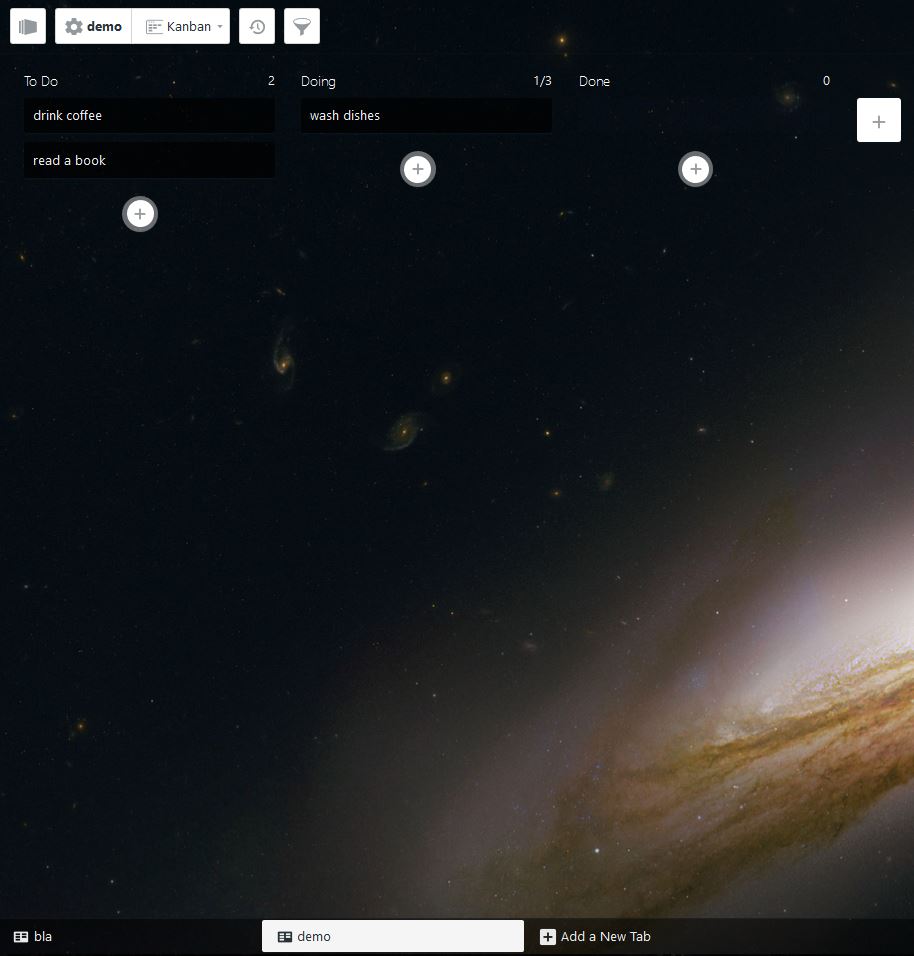The height and width of the screenshot is (956, 914).
Task: Click Add a New Tab
Action: 595,936
